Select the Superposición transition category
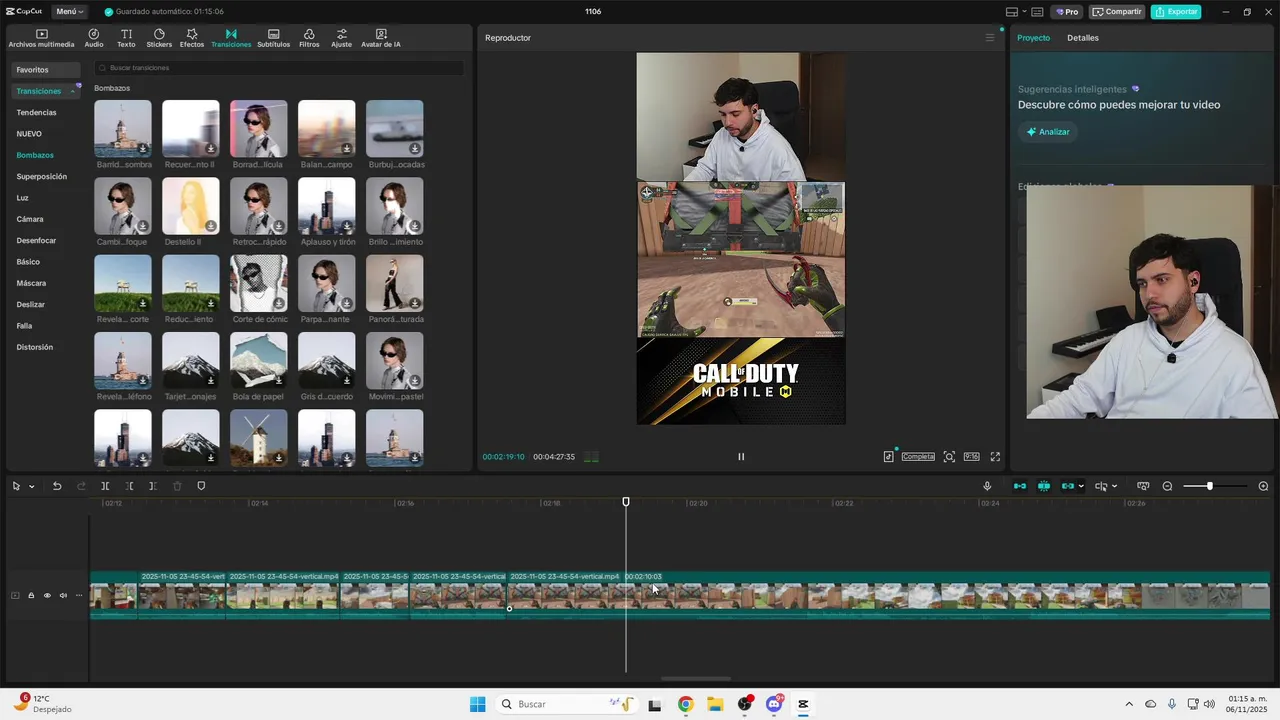This screenshot has height=720, width=1280. point(41,176)
